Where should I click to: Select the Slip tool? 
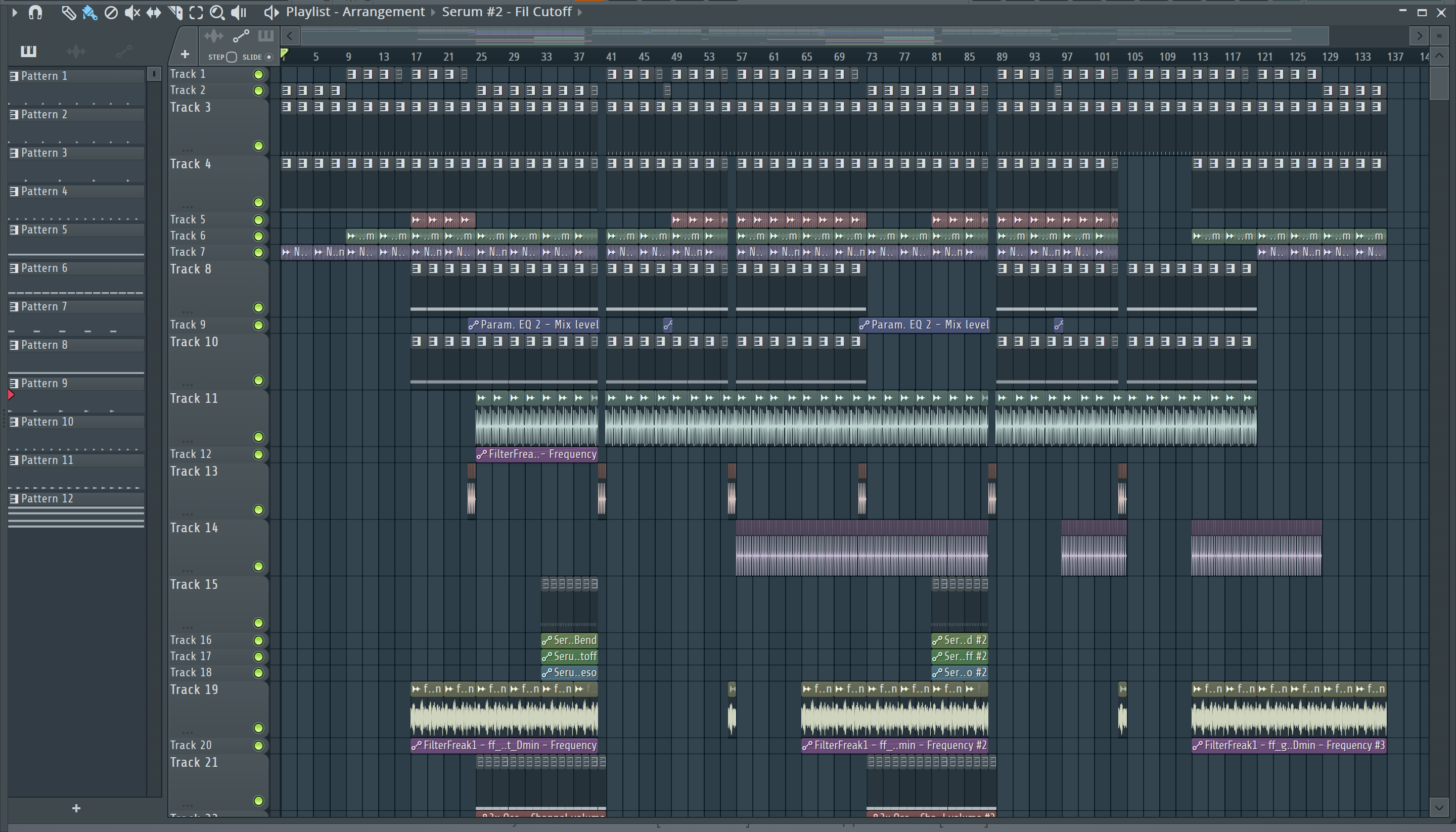(153, 12)
